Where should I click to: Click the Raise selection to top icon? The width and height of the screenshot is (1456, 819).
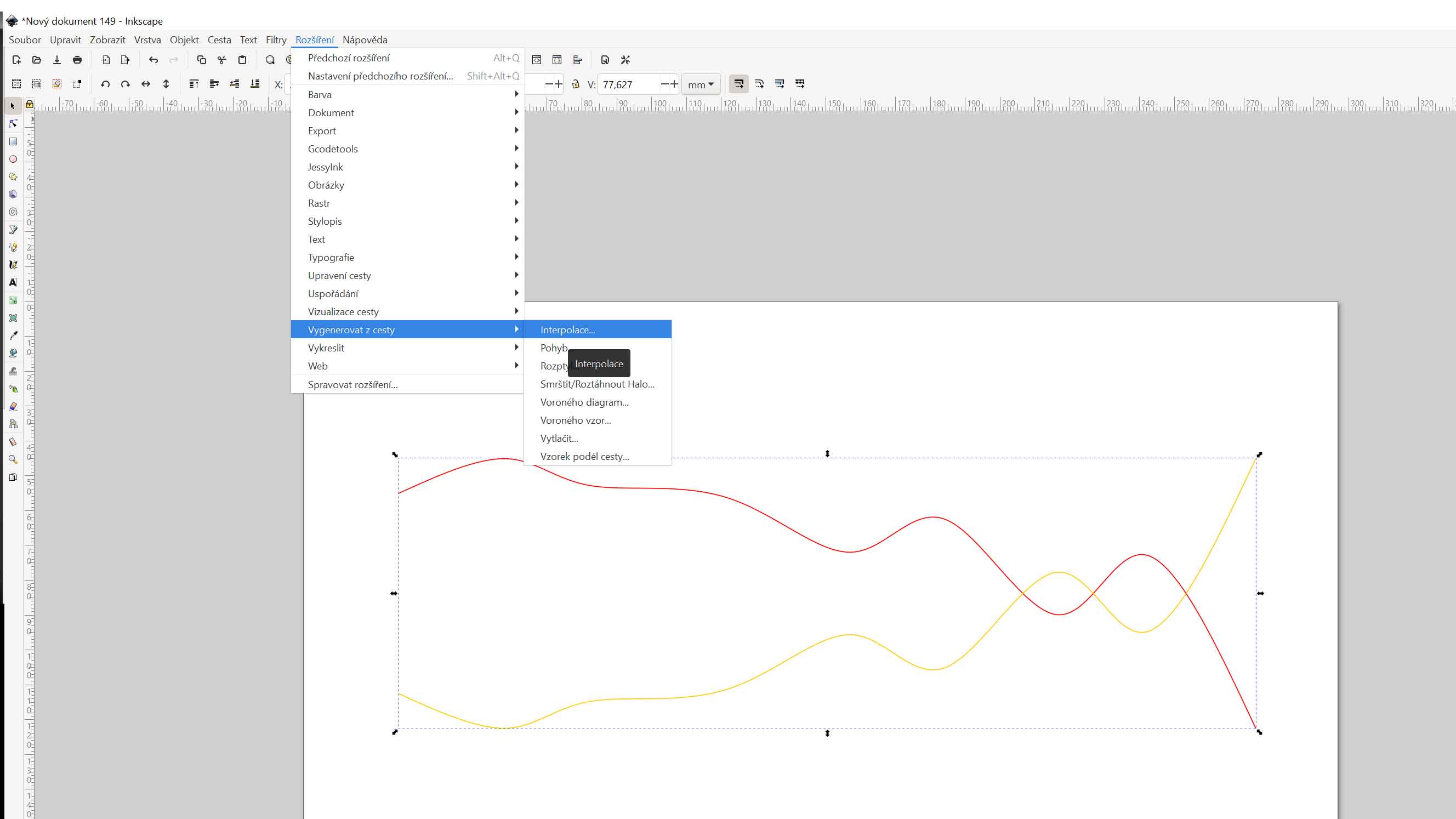(x=194, y=84)
